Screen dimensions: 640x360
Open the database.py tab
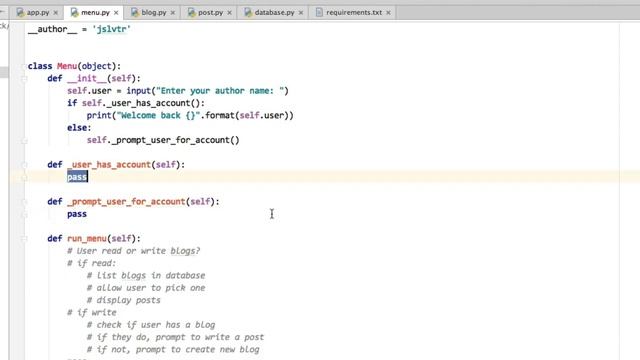pyautogui.click(x=274, y=13)
